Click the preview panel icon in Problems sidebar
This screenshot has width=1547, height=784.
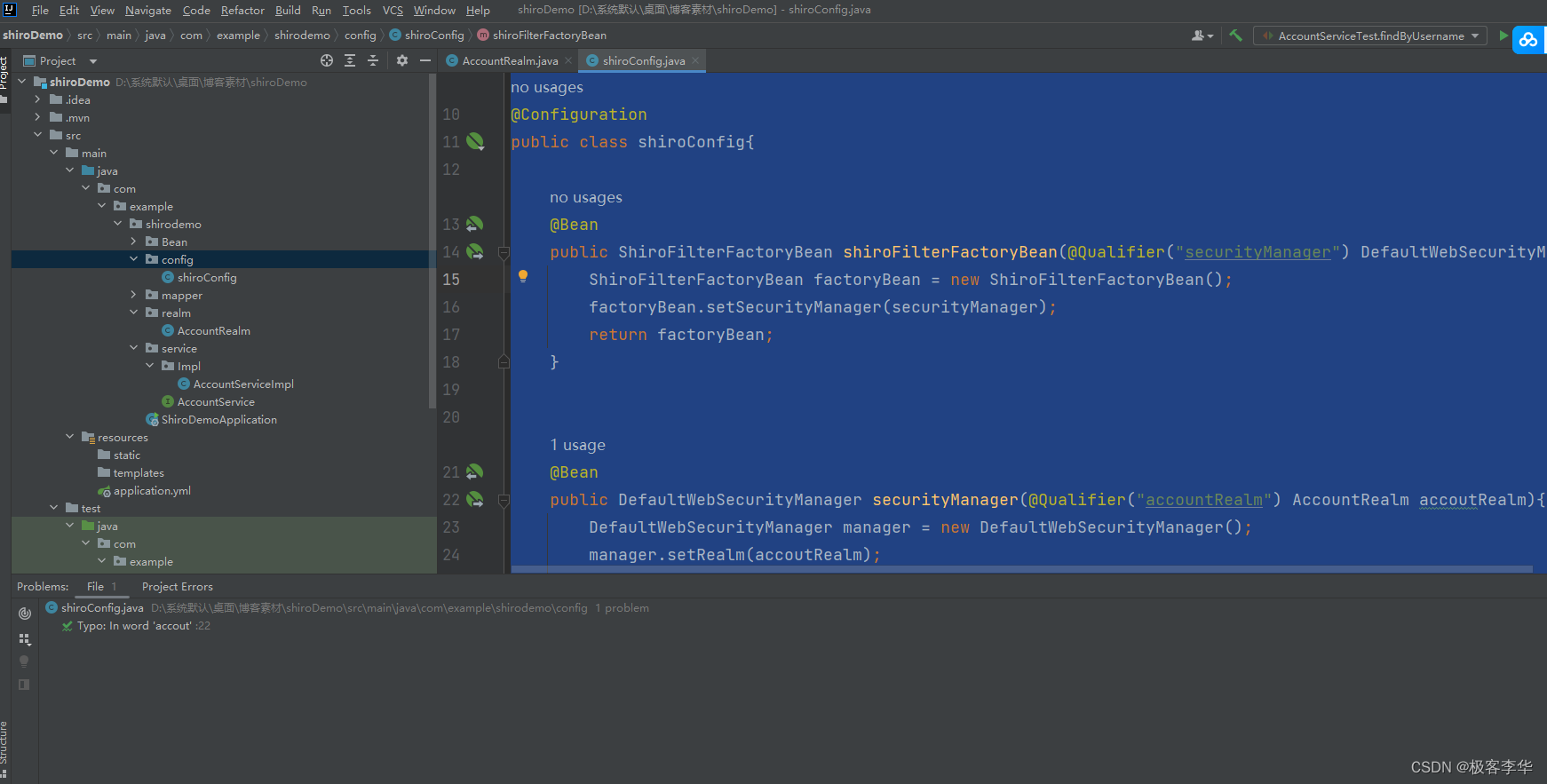click(24, 685)
